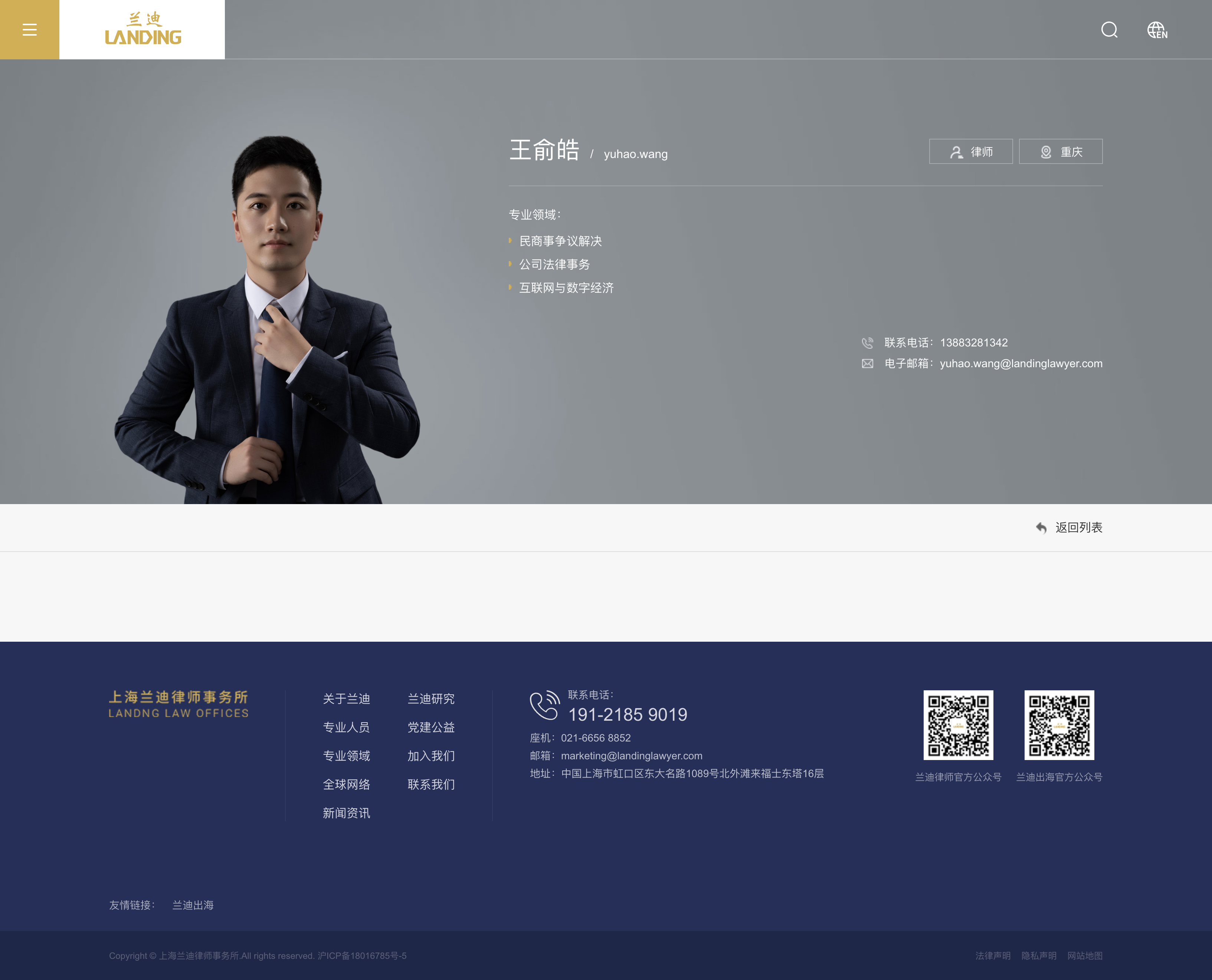Image resolution: width=1212 pixels, height=980 pixels.
Task: Select the 律师 tag button
Action: (x=971, y=151)
